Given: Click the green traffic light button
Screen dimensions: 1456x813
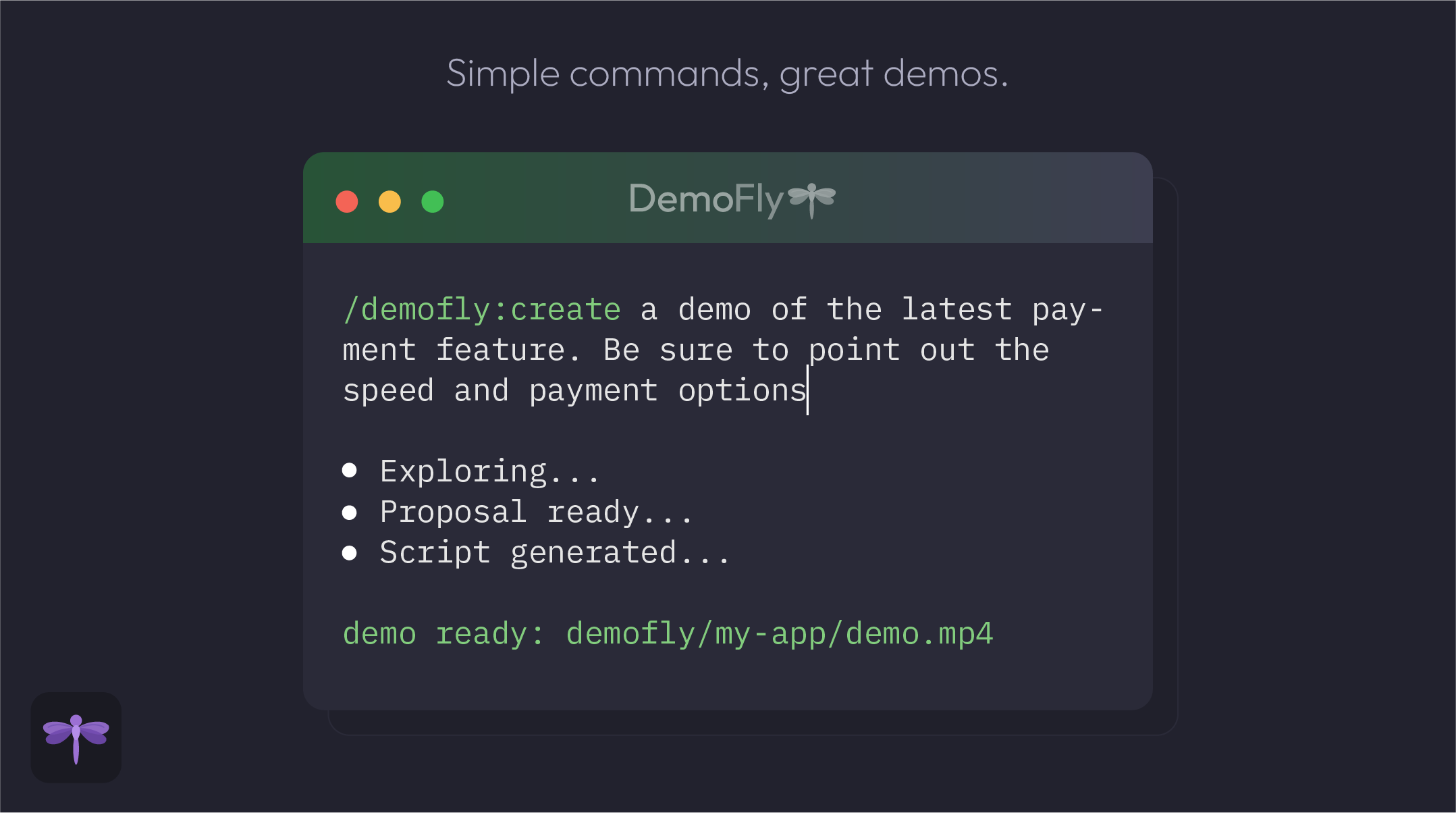Looking at the screenshot, I should point(433,201).
